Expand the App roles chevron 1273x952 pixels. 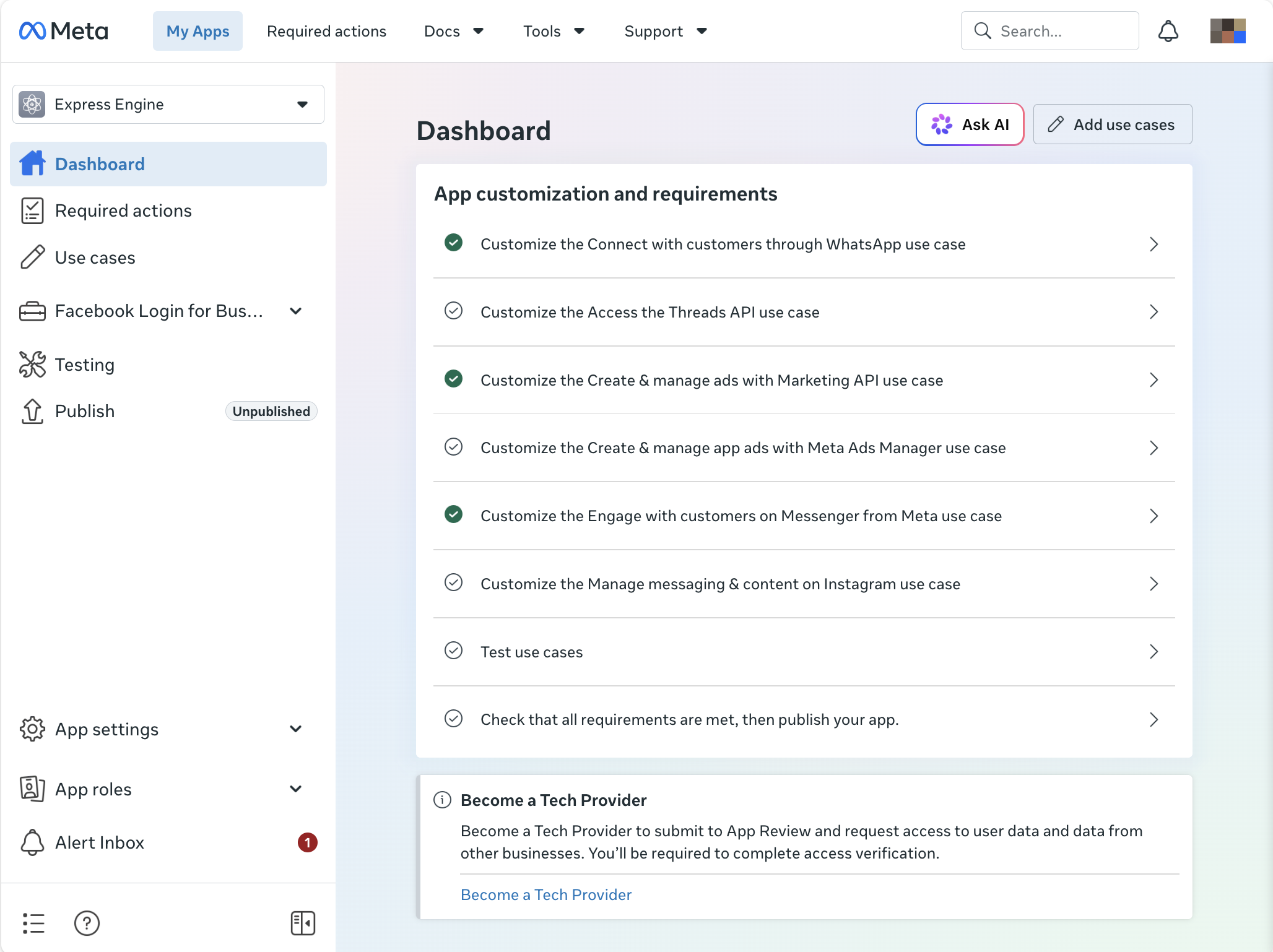click(x=296, y=789)
